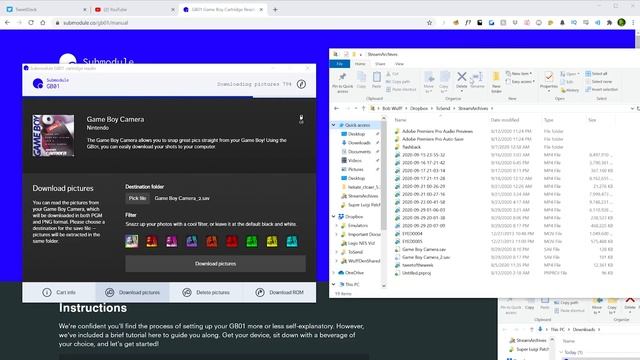This screenshot has height=360, width=640.
Task: Expand the Emulators folder in tree
Action: [337, 225]
